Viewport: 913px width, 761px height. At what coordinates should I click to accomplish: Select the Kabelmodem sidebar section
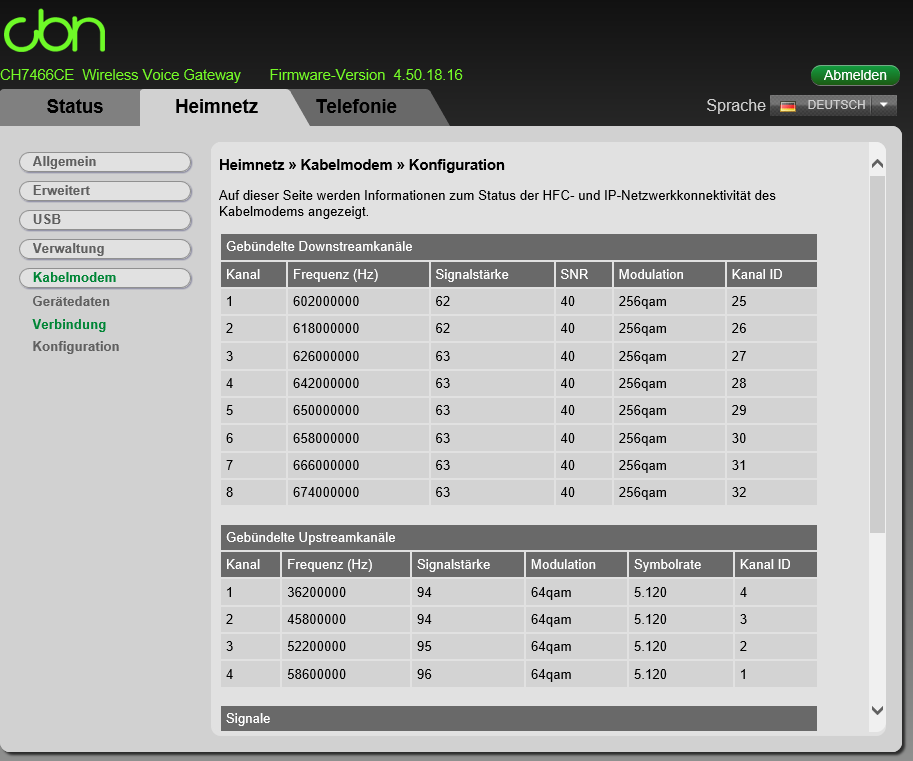tap(105, 278)
